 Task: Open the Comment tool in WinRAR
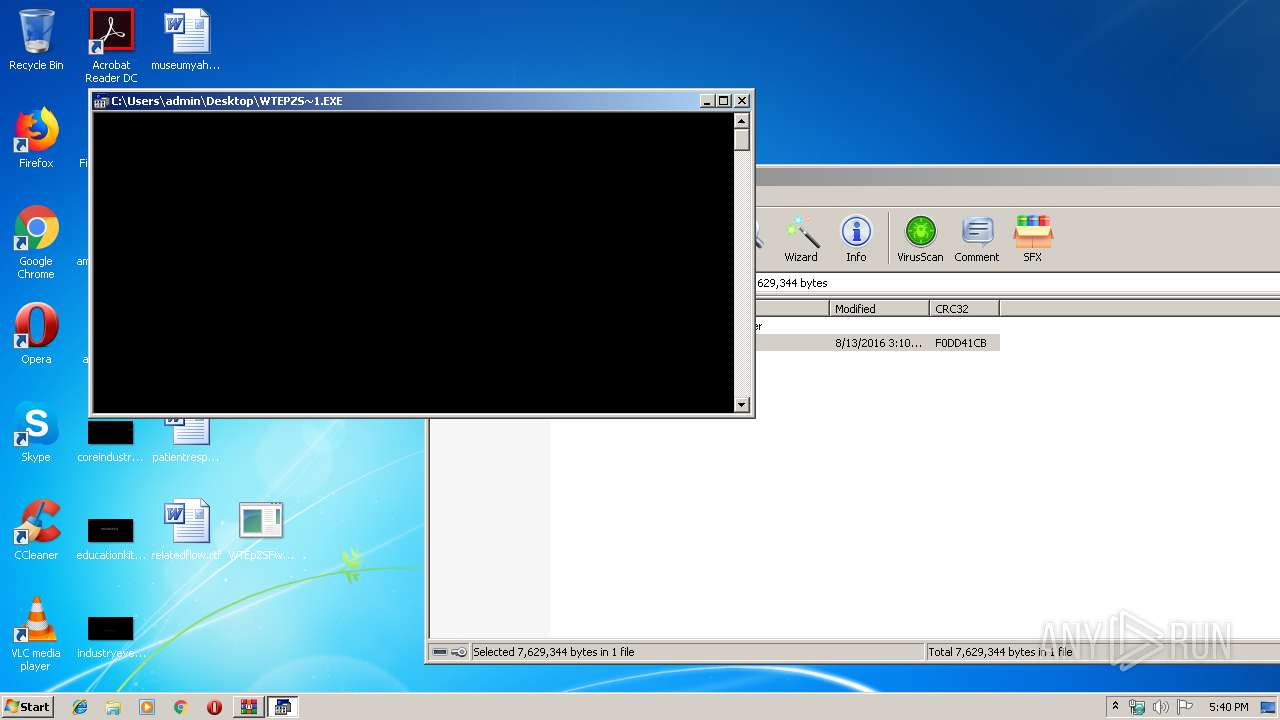tap(977, 239)
